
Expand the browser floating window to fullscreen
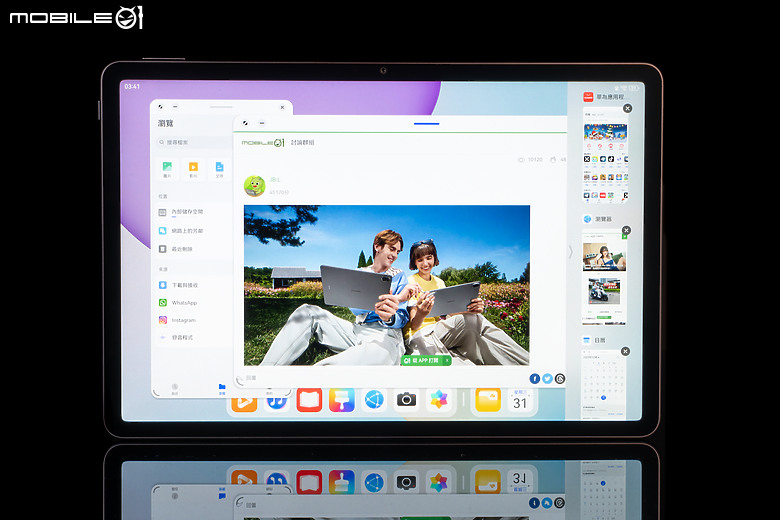point(245,123)
